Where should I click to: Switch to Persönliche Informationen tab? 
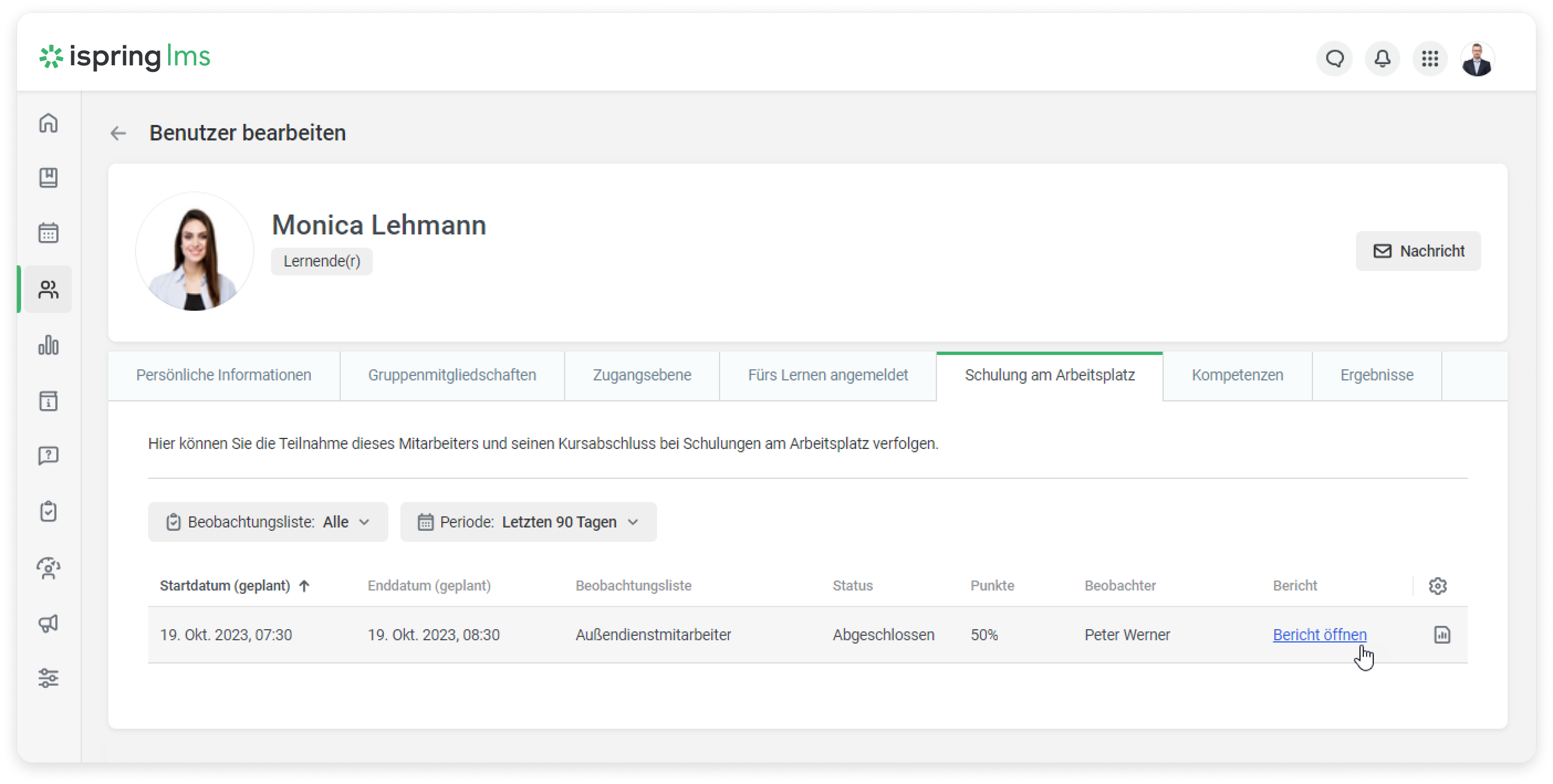coord(223,375)
